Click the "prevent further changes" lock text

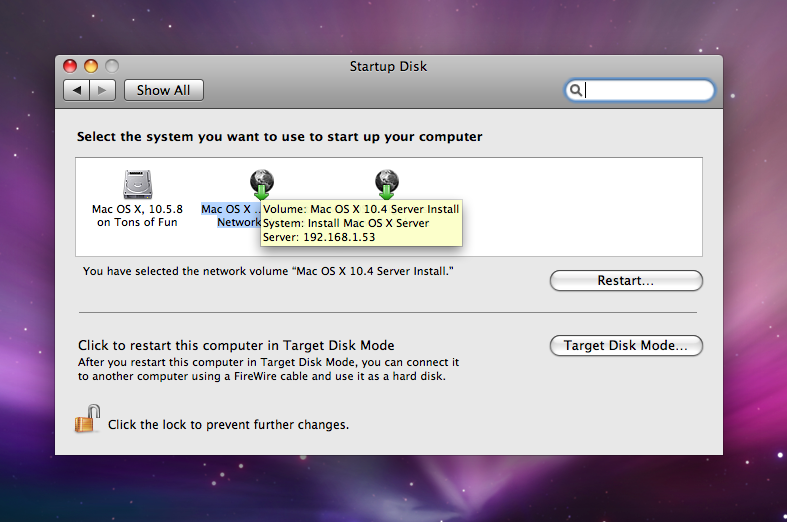pyautogui.click(x=228, y=424)
